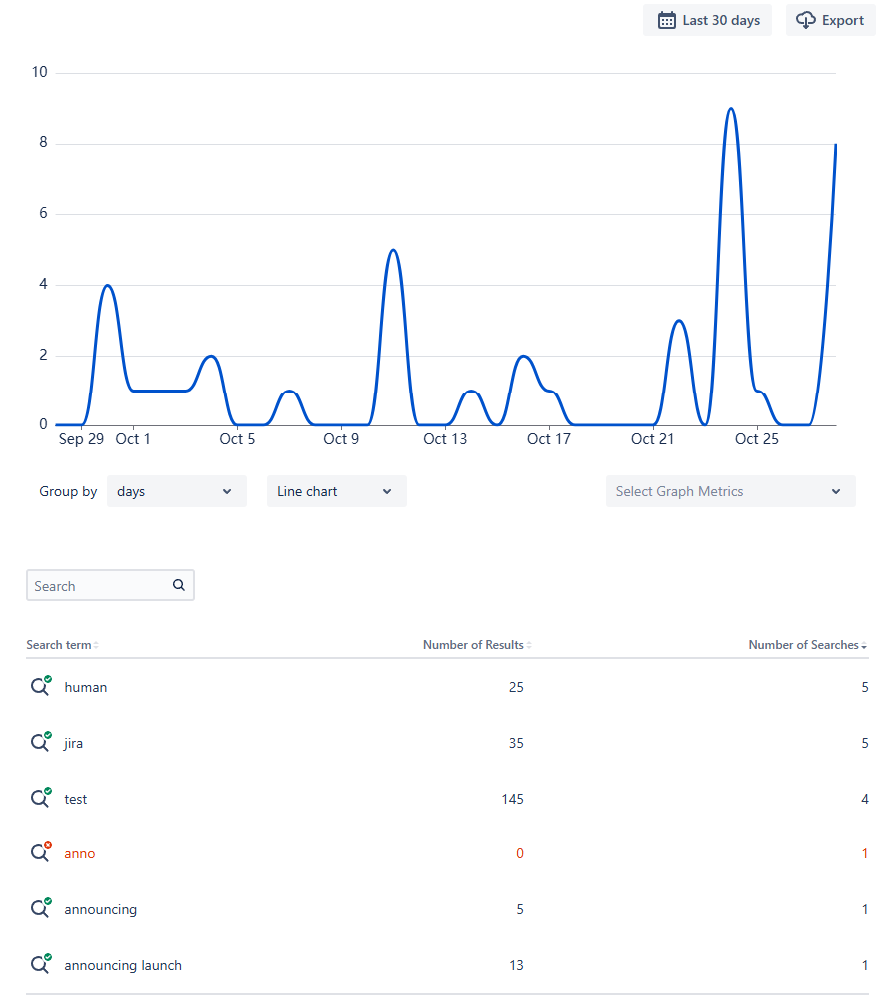The image size is (895, 1001).
Task: Click the failed search icon beside 'anno'
Action: (40, 853)
